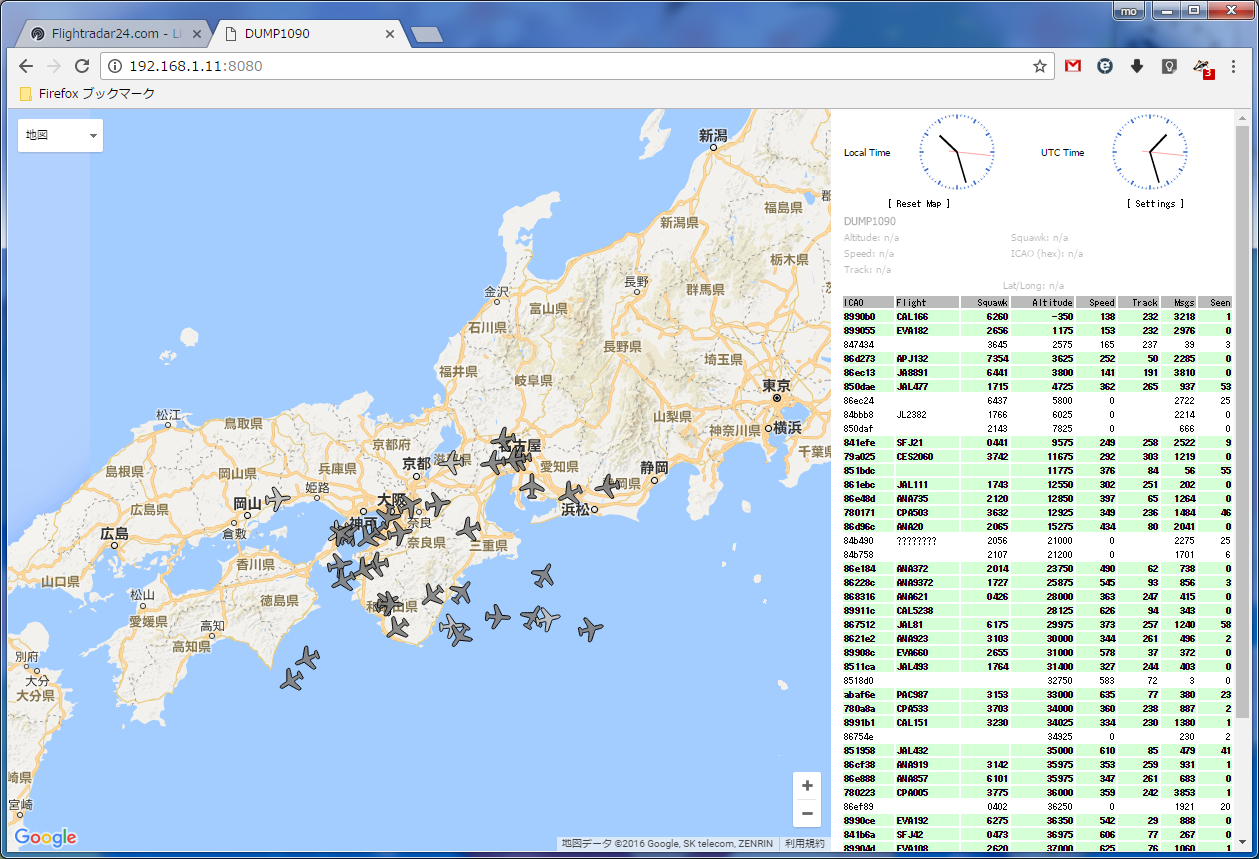Bookmark this page with the star icon
The width and height of the screenshot is (1259, 859).
[1040, 66]
